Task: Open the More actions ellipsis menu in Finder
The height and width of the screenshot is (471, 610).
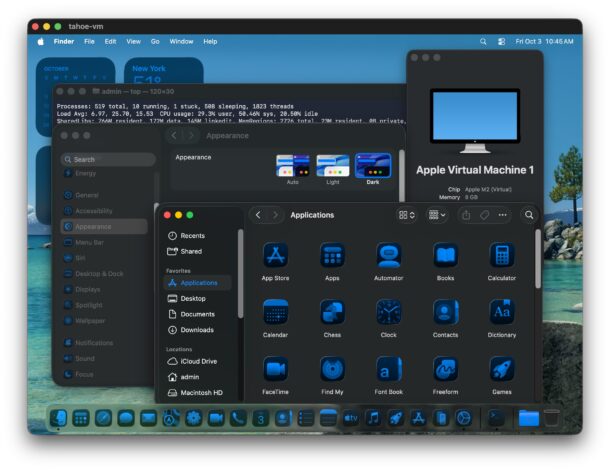Action: 503,215
